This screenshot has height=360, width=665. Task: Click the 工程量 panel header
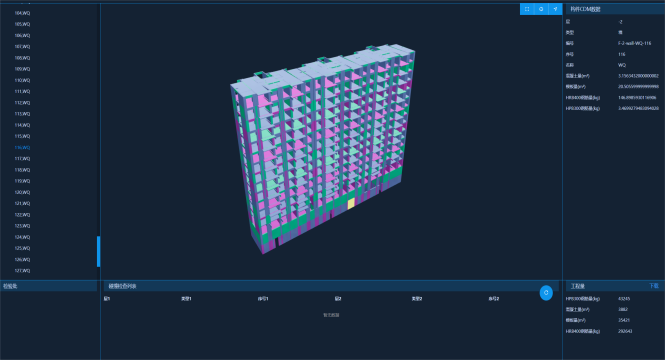[x=578, y=286]
